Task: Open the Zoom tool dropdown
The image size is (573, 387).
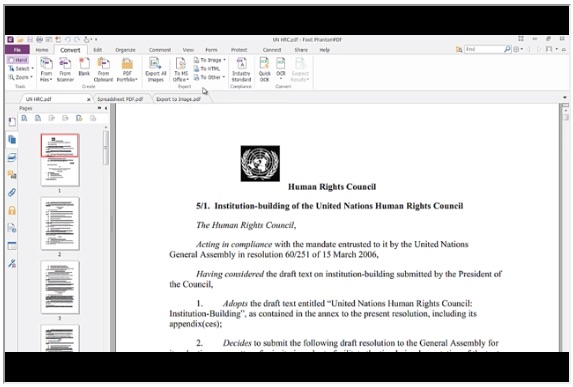Action: (20, 77)
